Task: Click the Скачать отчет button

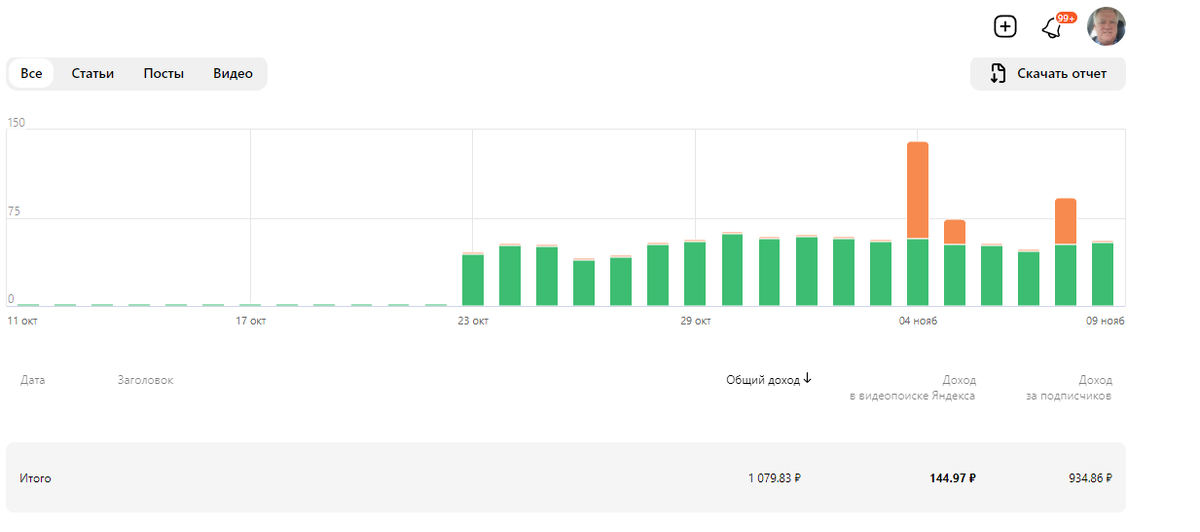Action: 1048,74
